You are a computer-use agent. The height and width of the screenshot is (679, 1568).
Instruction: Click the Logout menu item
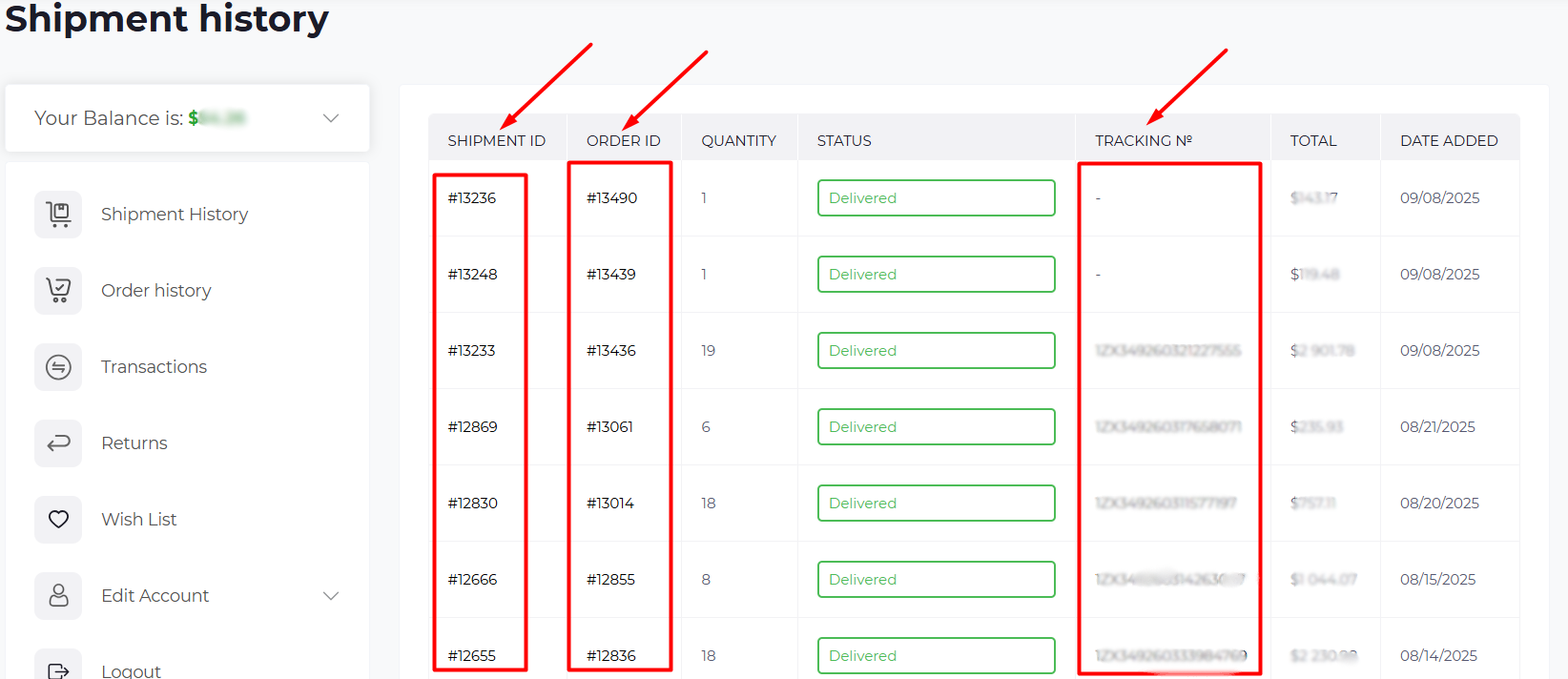click(x=132, y=670)
